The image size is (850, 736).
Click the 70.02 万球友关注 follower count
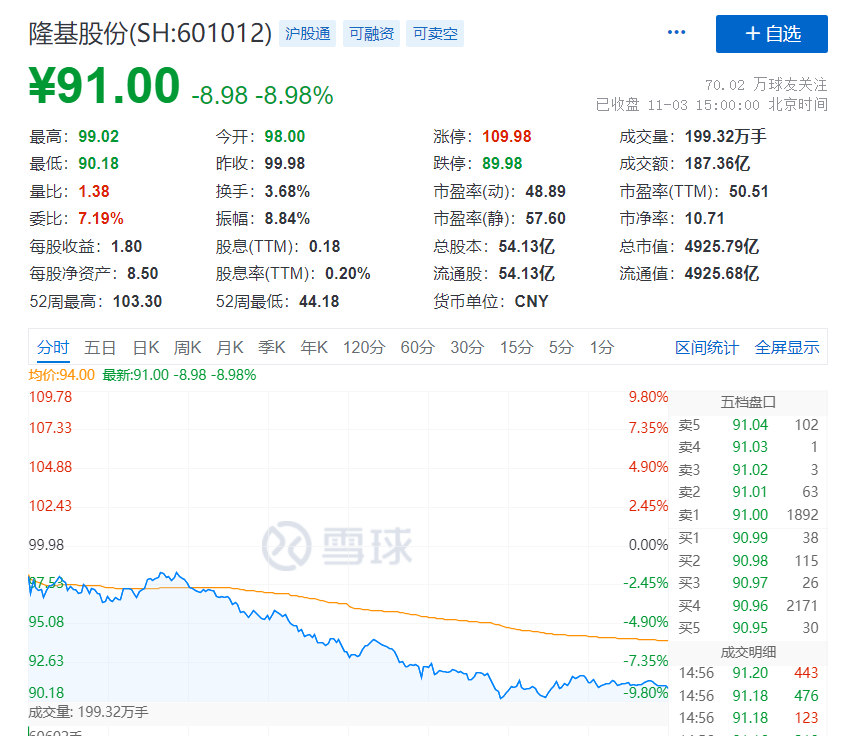[765, 85]
